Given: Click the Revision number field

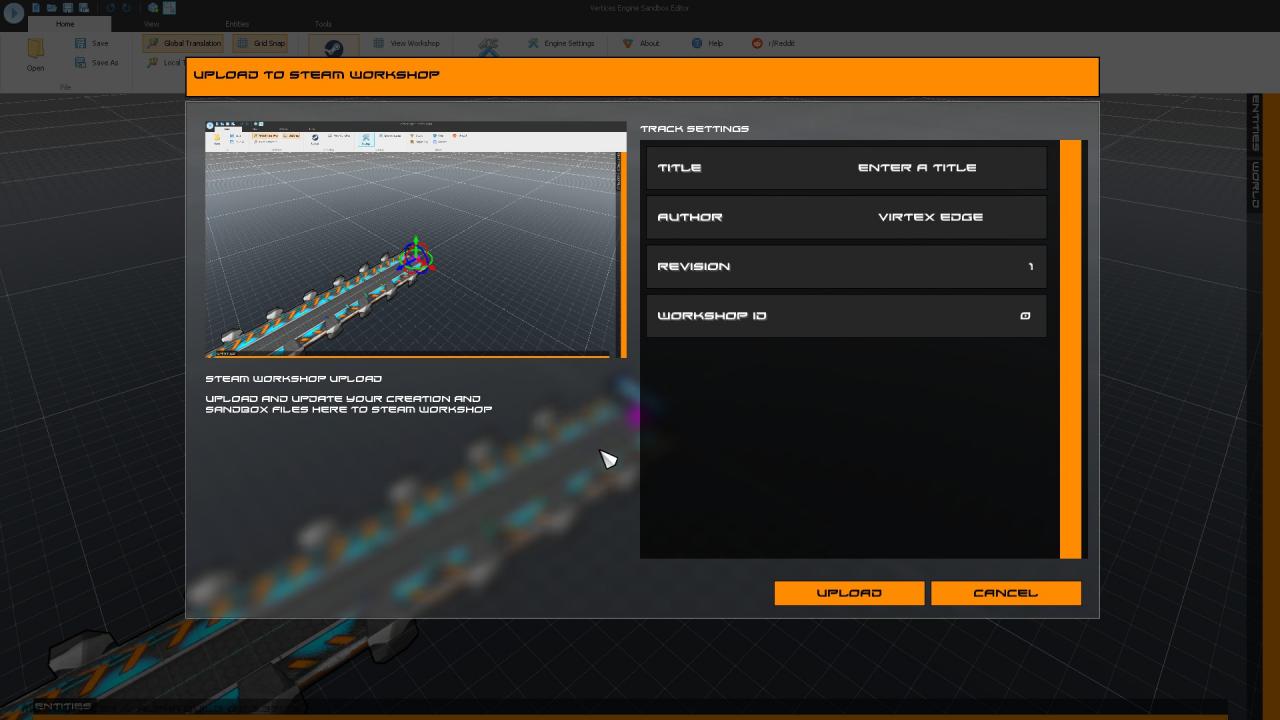Looking at the screenshot, I should click(x=1029, y=266).
